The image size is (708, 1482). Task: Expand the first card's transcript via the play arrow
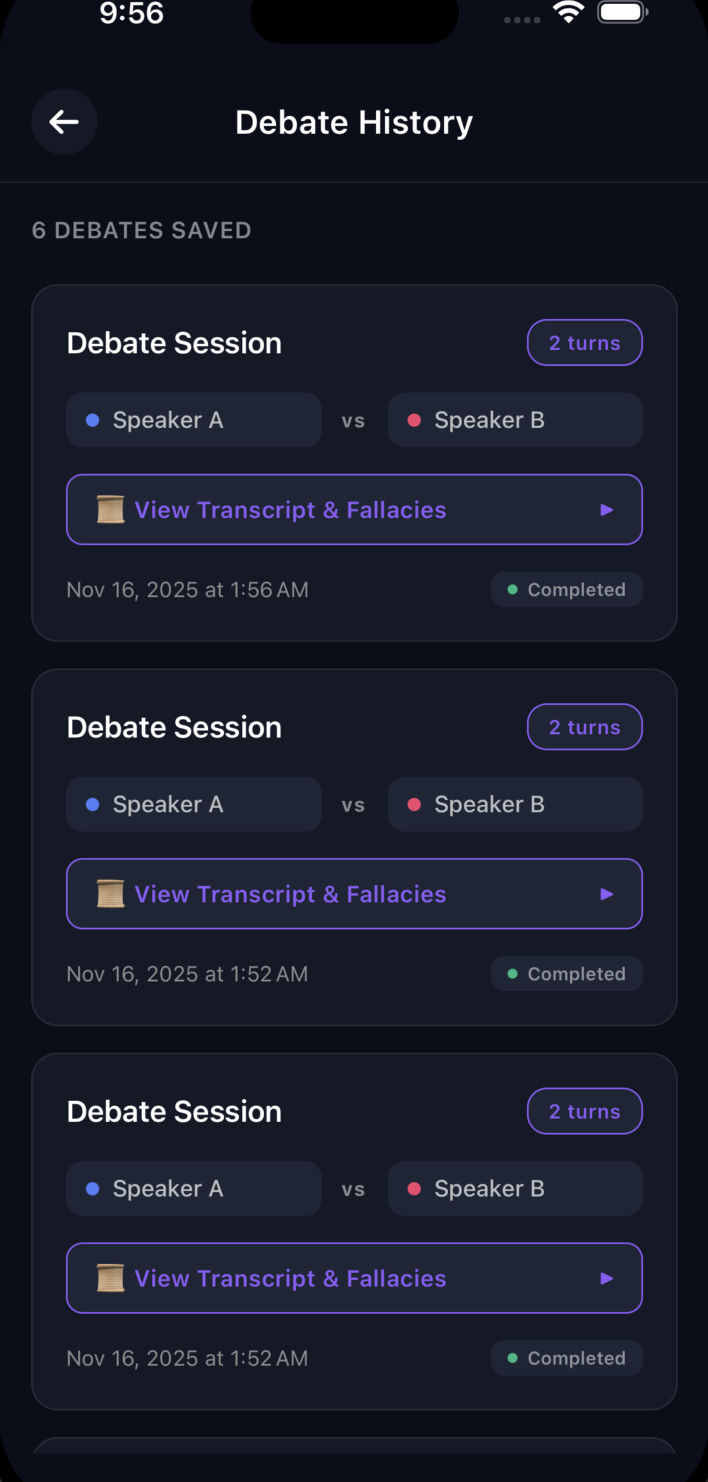click(606, 510)
